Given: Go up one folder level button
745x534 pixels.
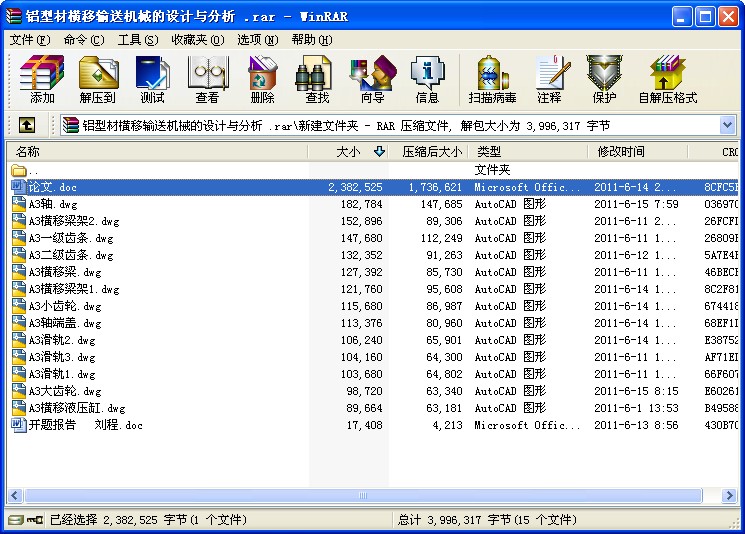Looking at the screenshot, I should point(27,125).
